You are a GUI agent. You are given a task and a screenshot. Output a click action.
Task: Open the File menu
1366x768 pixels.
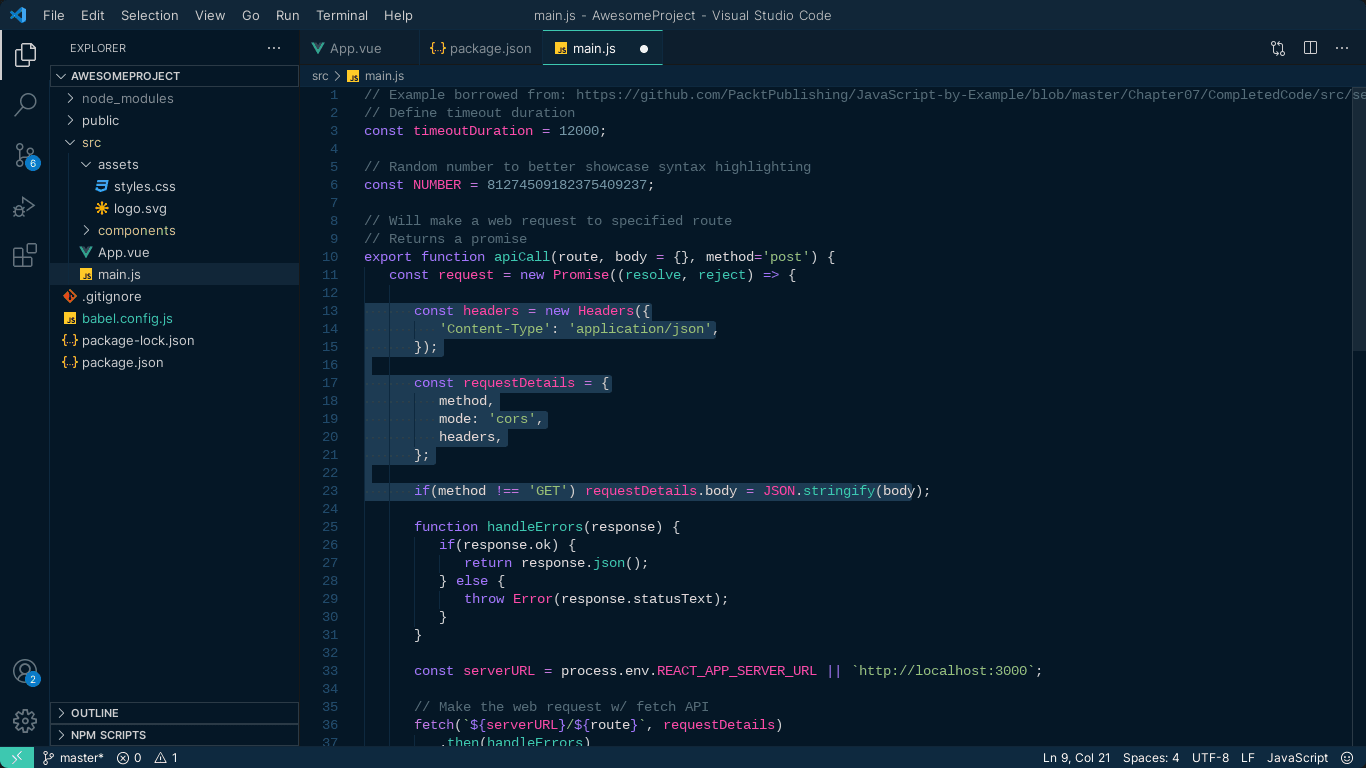point(53,15)
